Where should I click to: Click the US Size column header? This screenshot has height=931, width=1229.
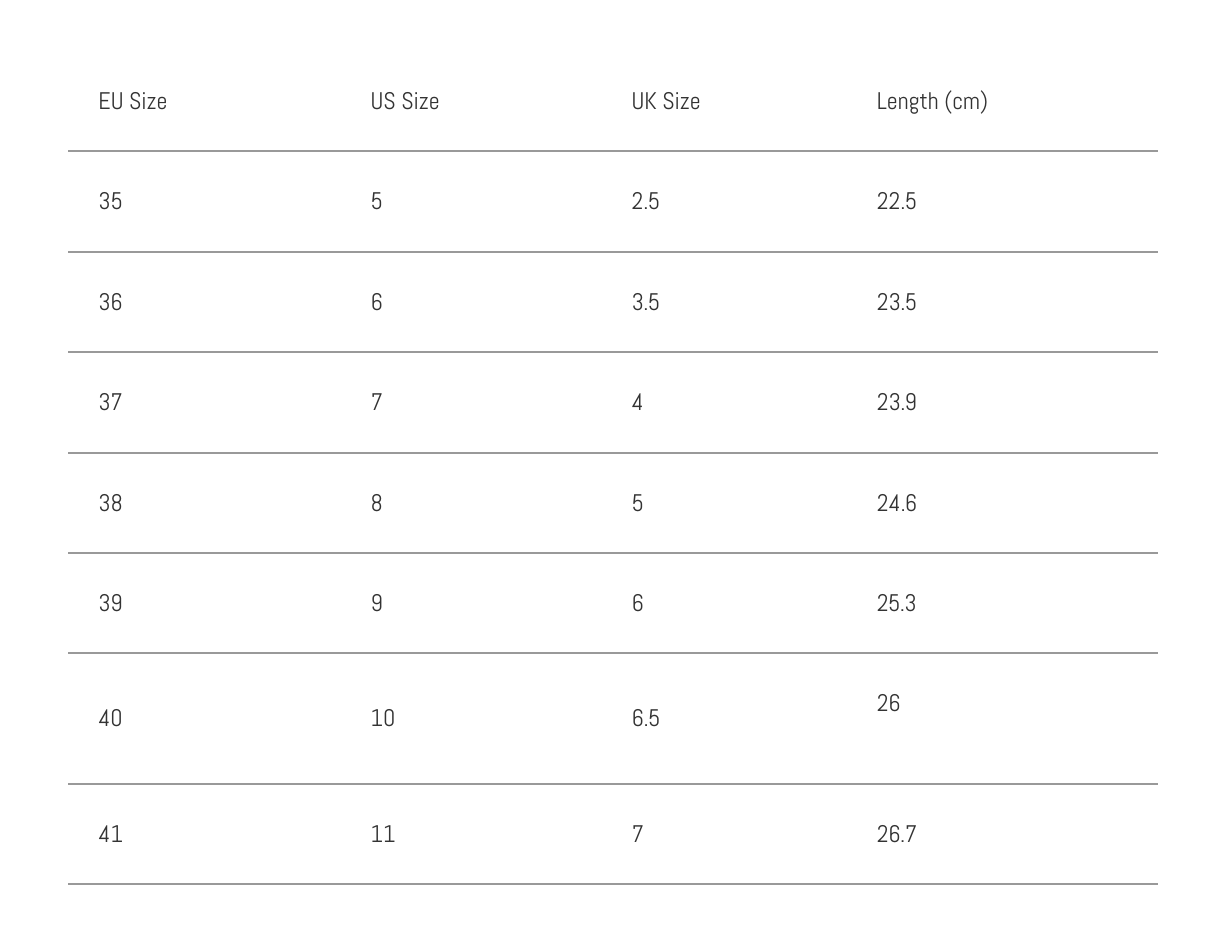click(x=404, y=102)
